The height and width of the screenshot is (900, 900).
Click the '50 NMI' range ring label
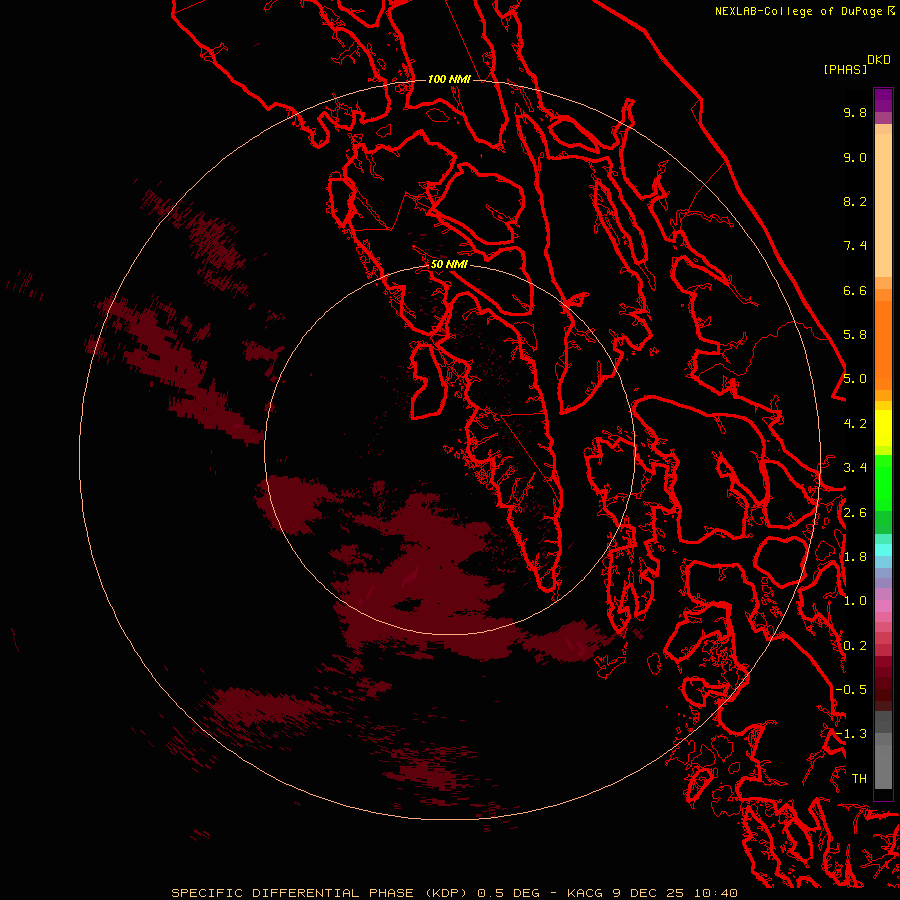[x=449, y=264]
